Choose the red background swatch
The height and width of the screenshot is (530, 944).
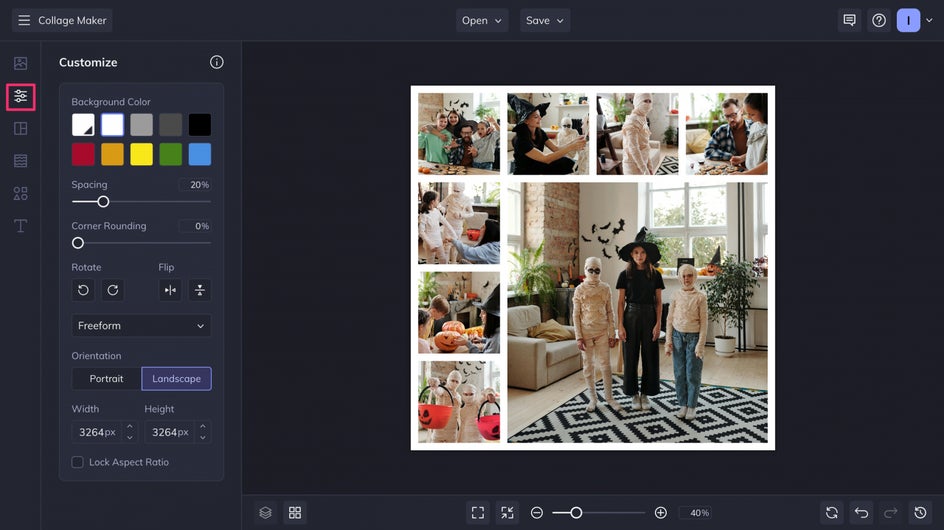click(83, 154)
